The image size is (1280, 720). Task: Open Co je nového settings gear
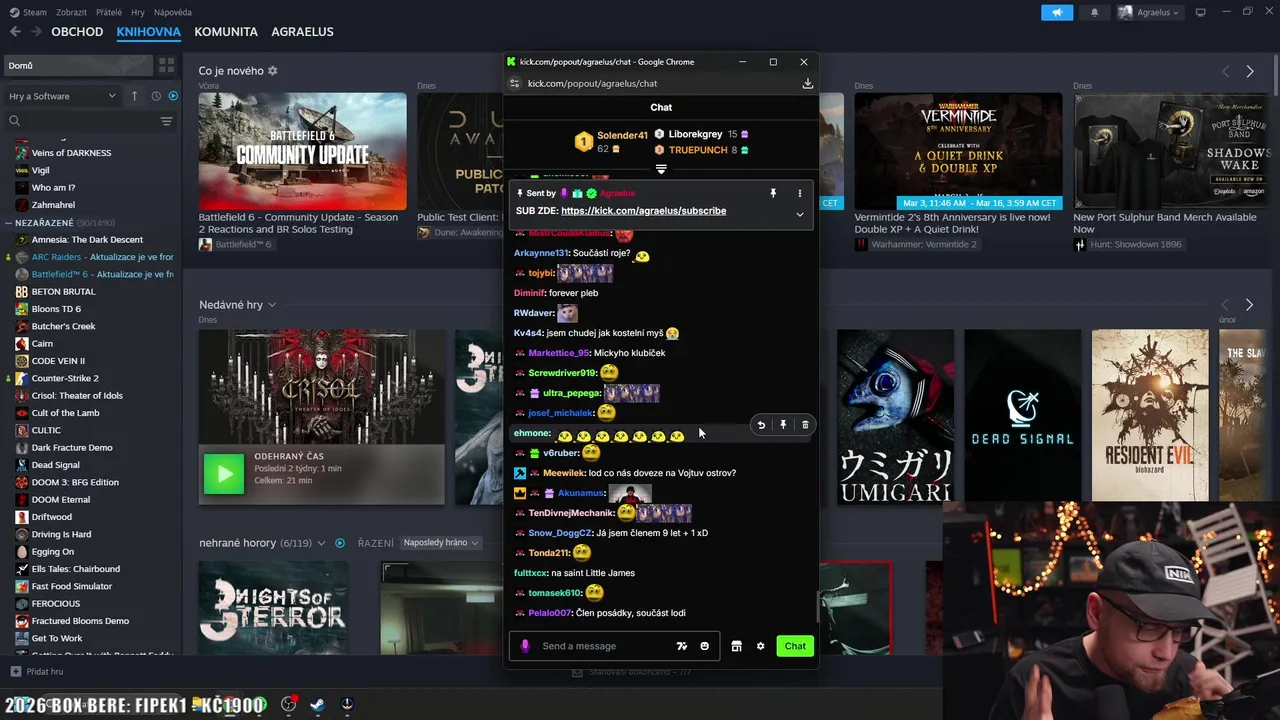point(273,71)
